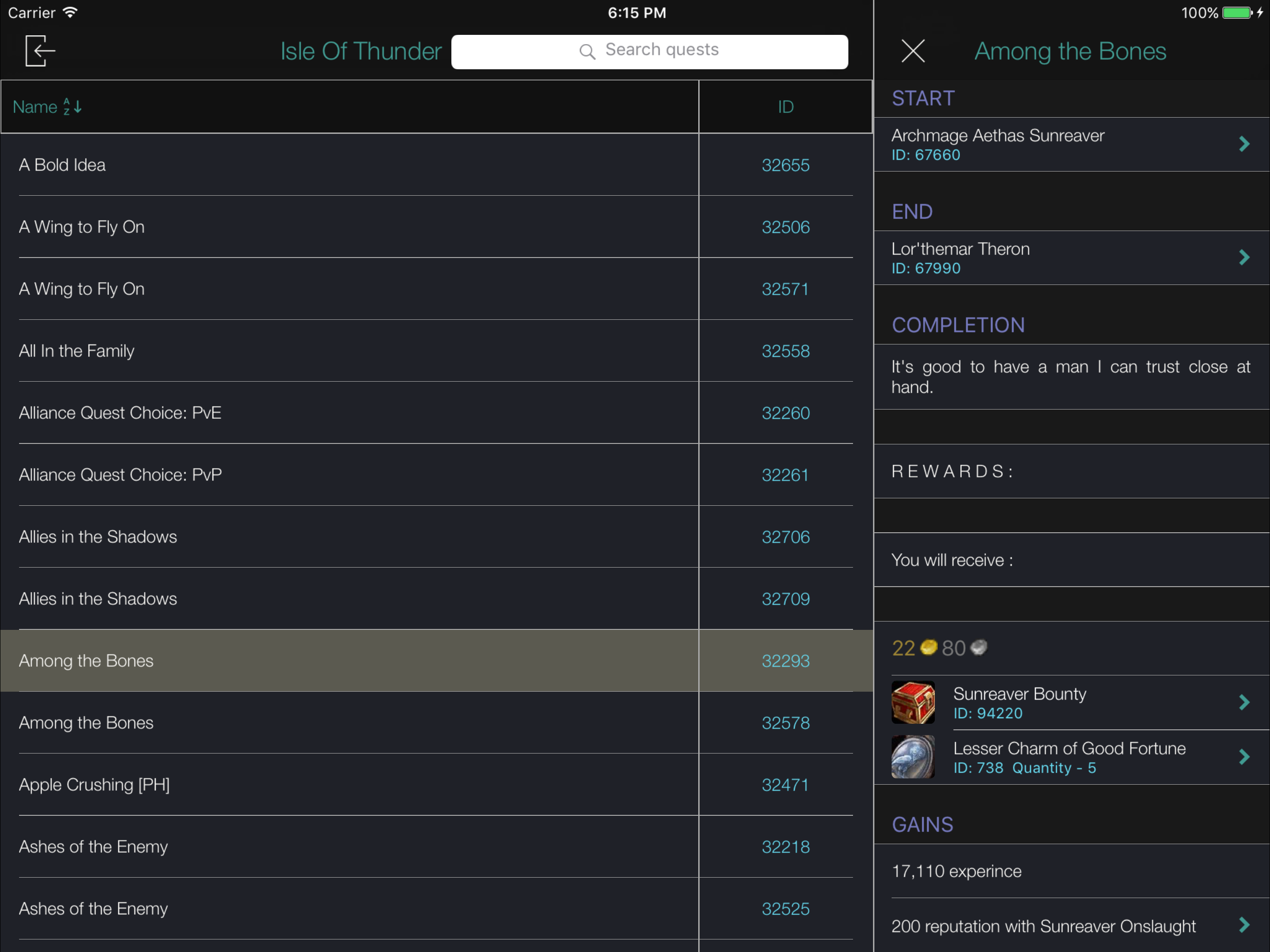Tap the gold coin icon in rewards
Screen dimensions: 1270x952
pos(928,648)
